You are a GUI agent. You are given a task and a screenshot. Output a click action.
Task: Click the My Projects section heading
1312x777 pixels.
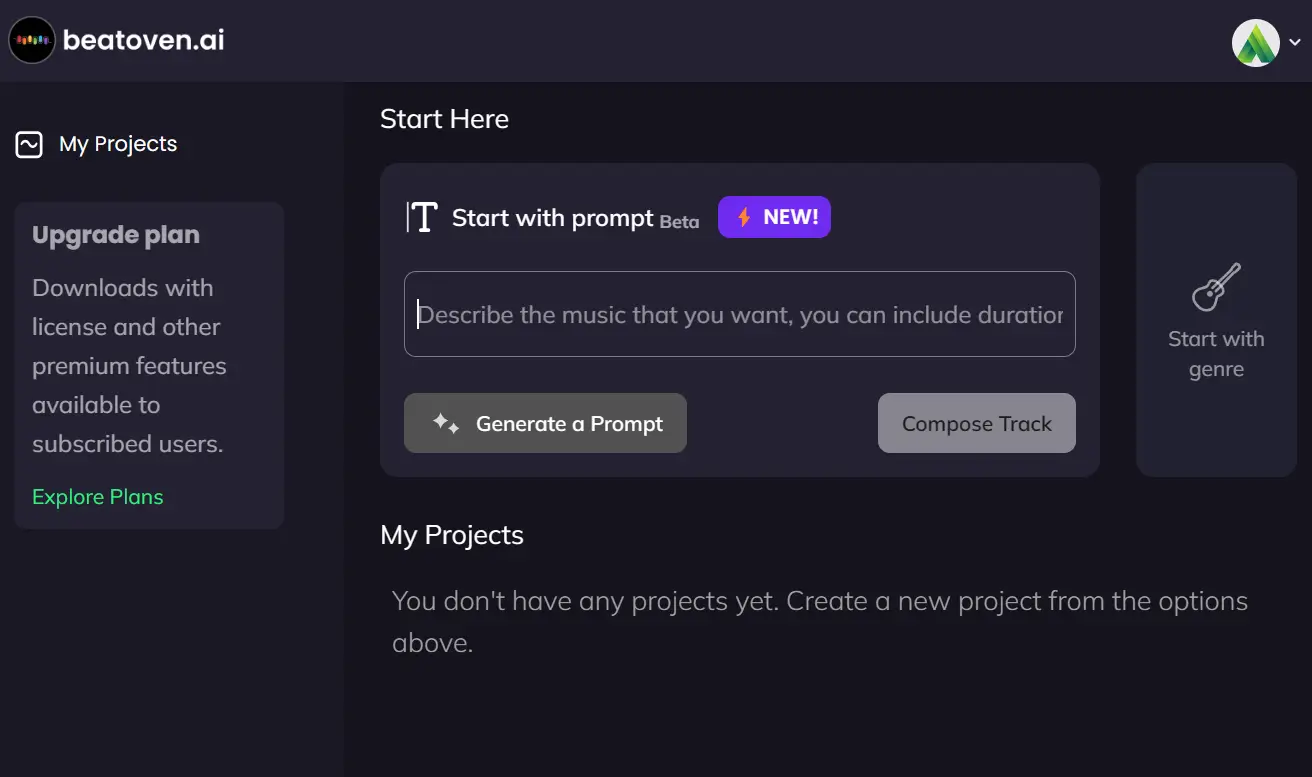[452, 535]
